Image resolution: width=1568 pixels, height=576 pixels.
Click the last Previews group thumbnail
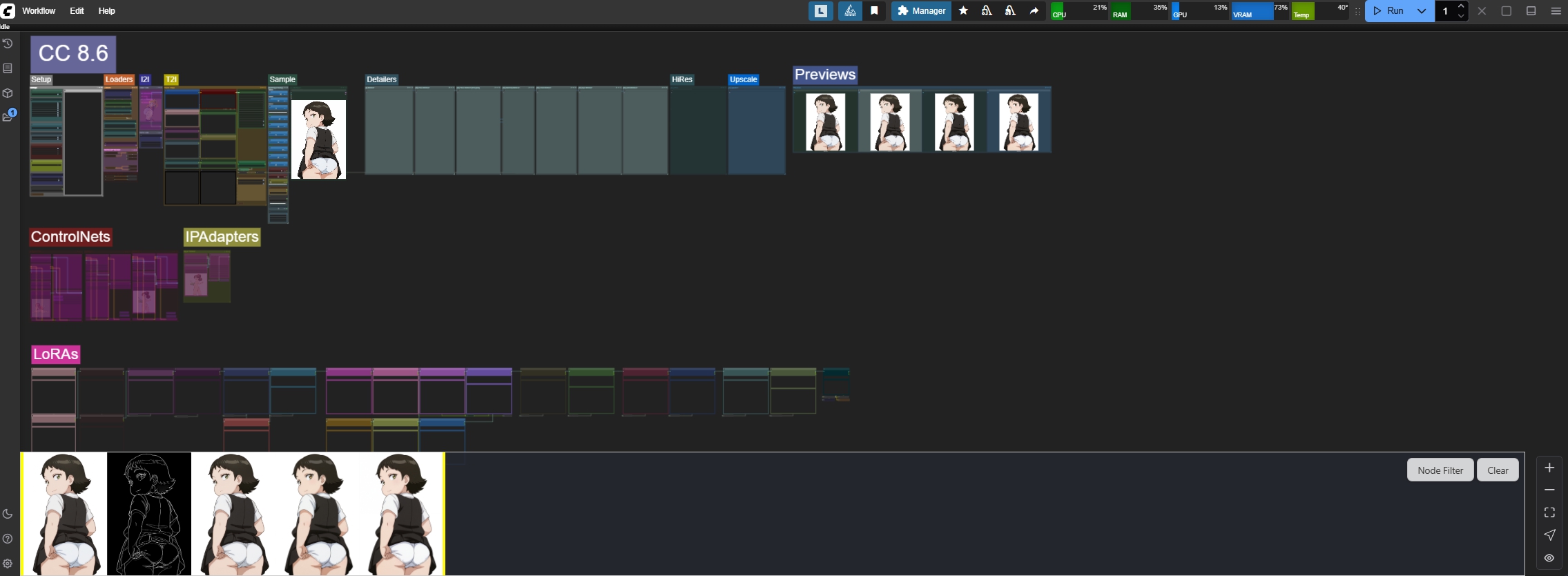[x=1018, y=122]
